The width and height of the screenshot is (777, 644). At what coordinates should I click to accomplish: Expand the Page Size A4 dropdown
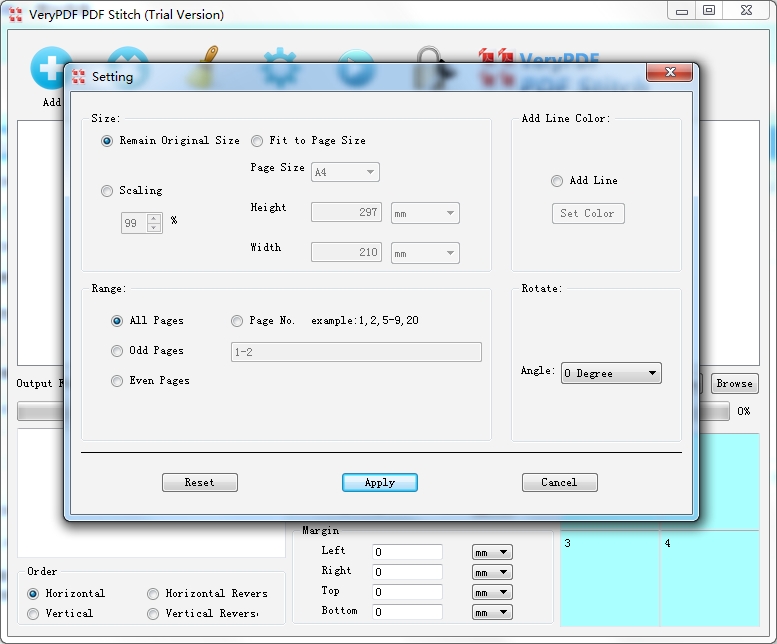click(345, 172)
